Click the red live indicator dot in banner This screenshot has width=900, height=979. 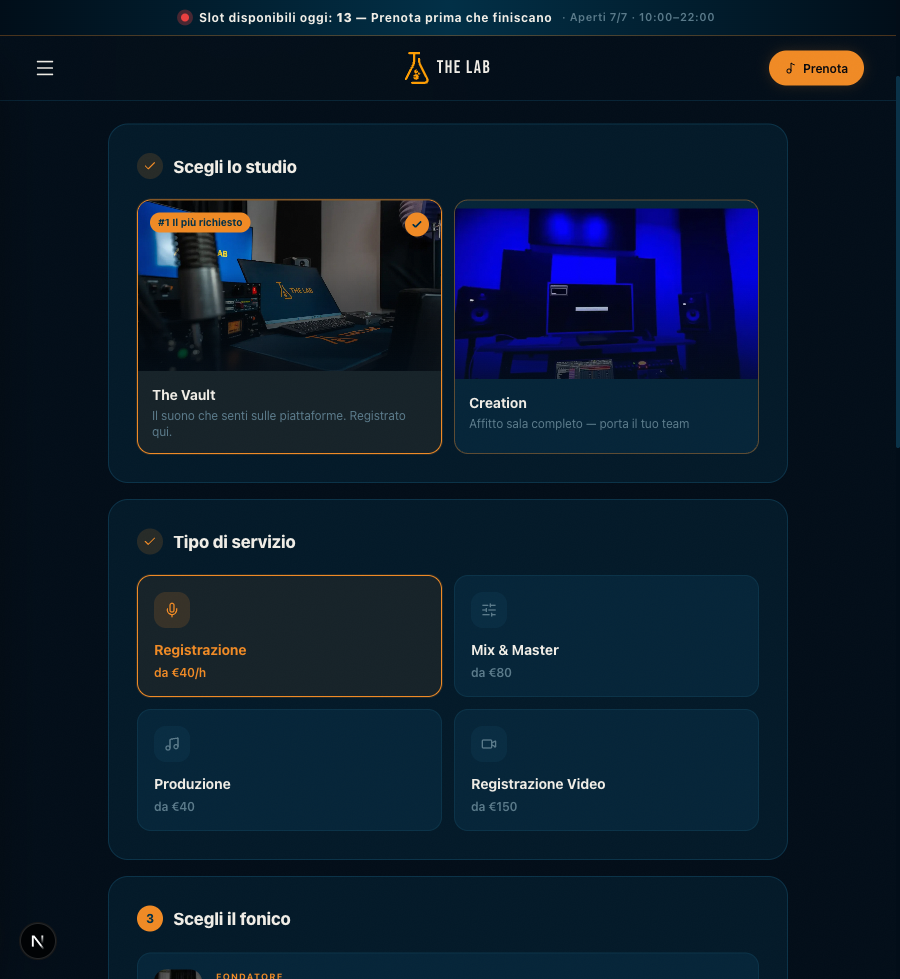pos(184,17)
